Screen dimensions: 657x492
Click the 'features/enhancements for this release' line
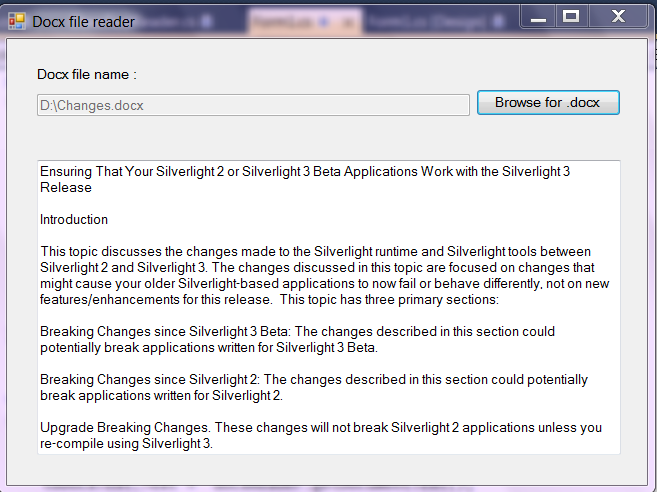point(269,300)
